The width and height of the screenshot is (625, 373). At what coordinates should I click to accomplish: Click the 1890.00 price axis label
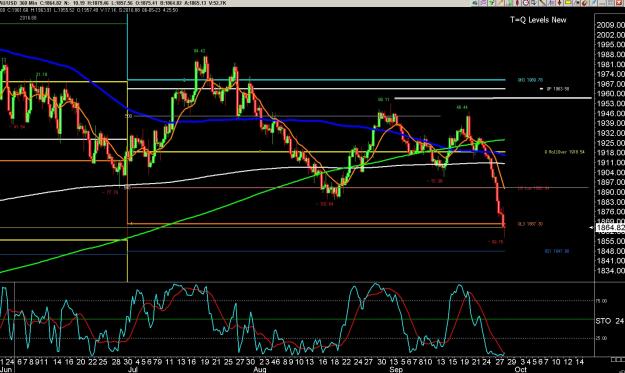click(x=610, y=192)
